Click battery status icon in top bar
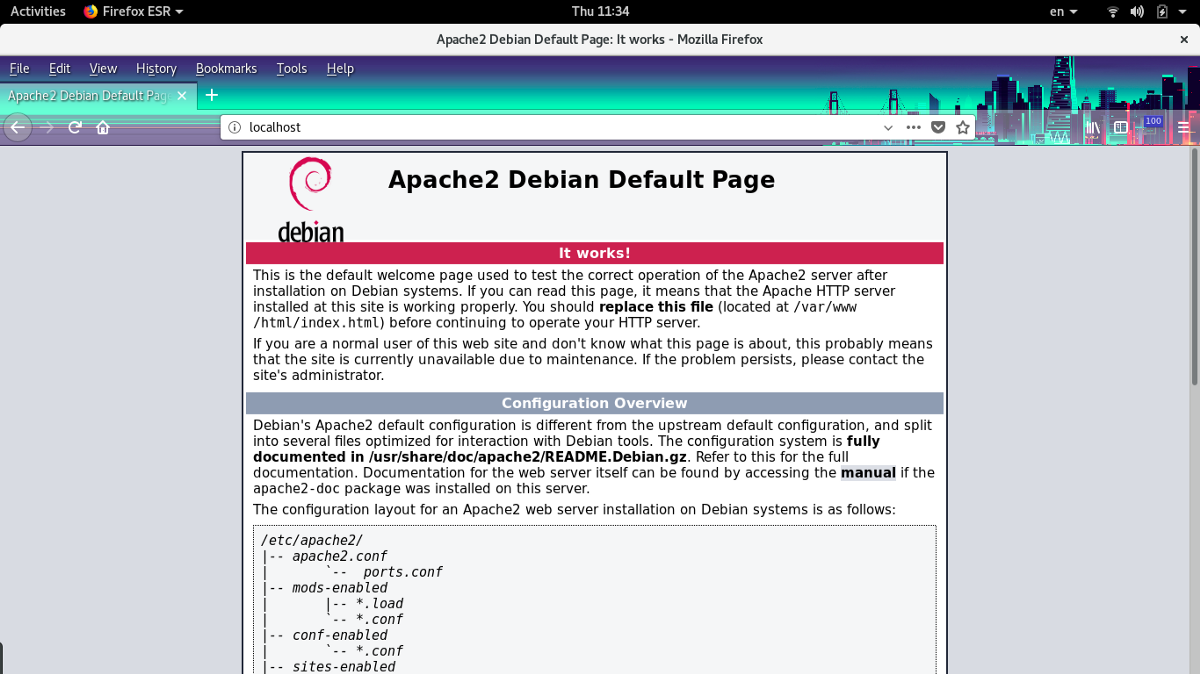This screenshot has height=674, width=1200. 1162,11
